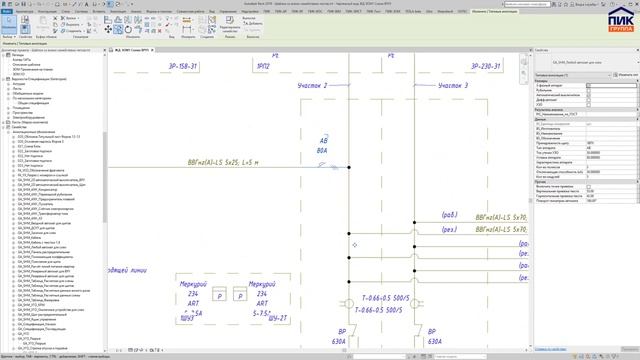Select the Align tool in Modify panel
The image size is (640, 360).
coord(108,20)
